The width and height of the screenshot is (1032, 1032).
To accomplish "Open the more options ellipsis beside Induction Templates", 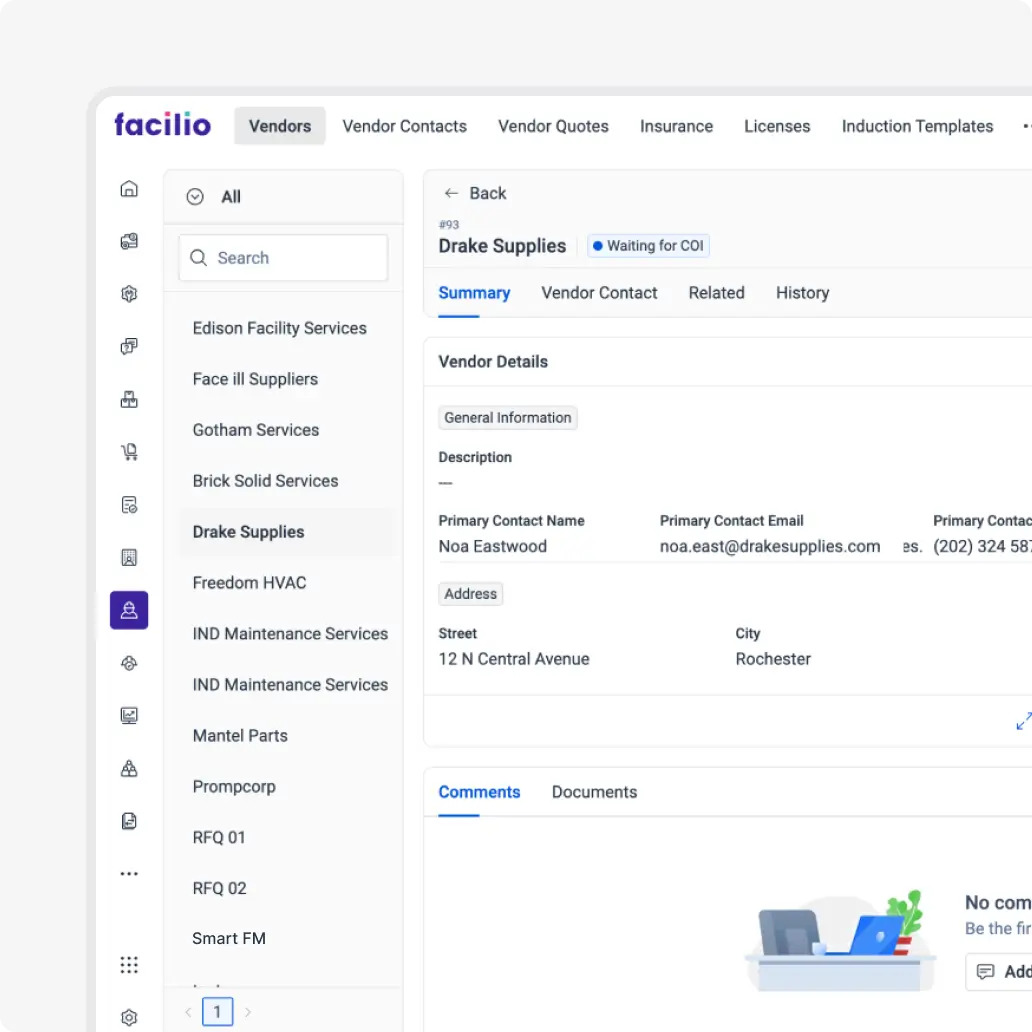I will coord(1026,126).
